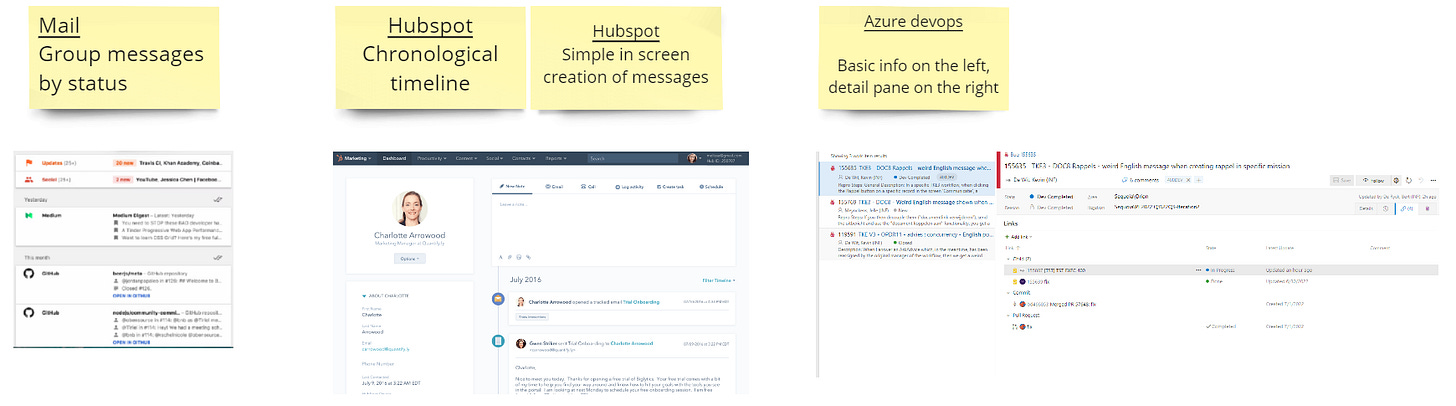Click Charlotte Arrowood's profile photo
The width and height of the screenshot is (1456, 406).
tap(410, 208)
